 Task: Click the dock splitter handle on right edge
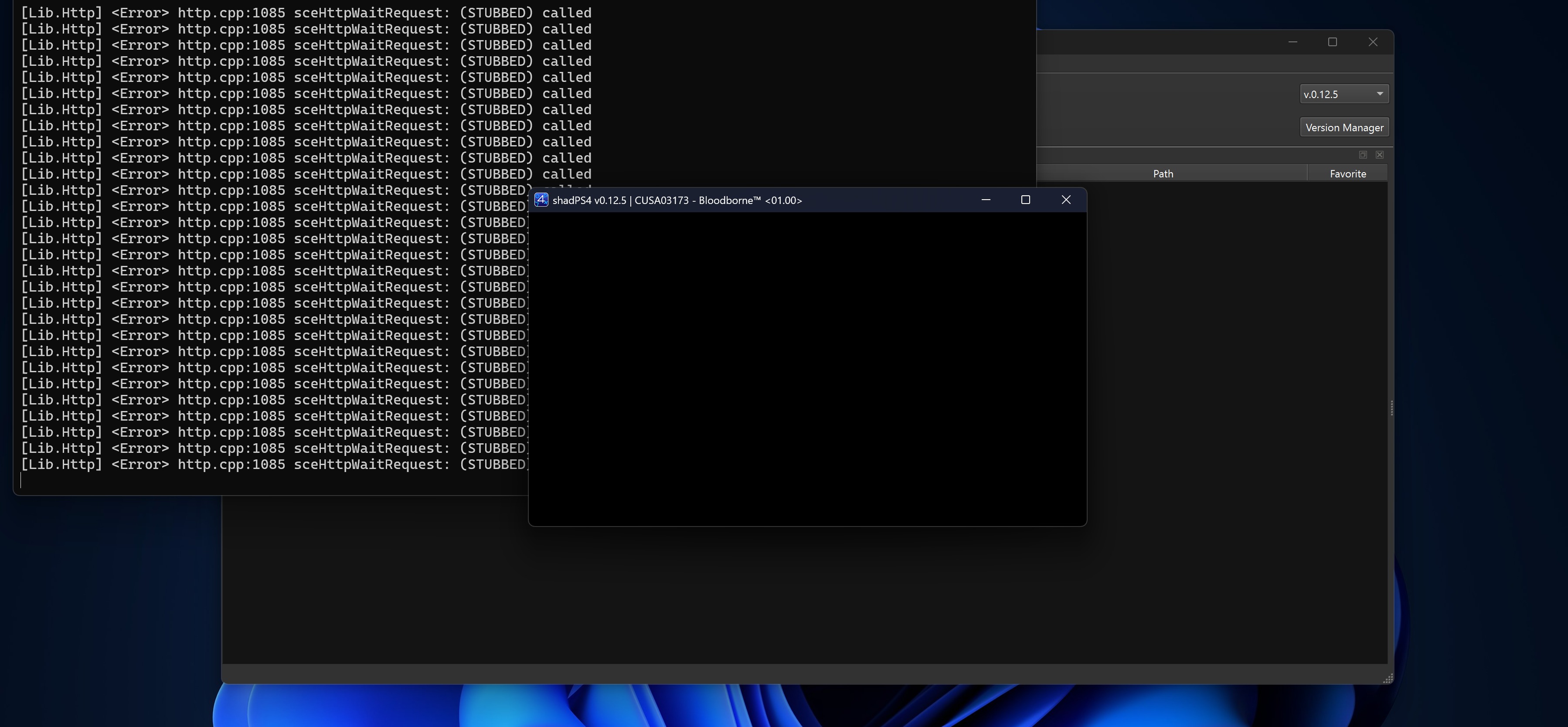click(x=1391, y=408)
